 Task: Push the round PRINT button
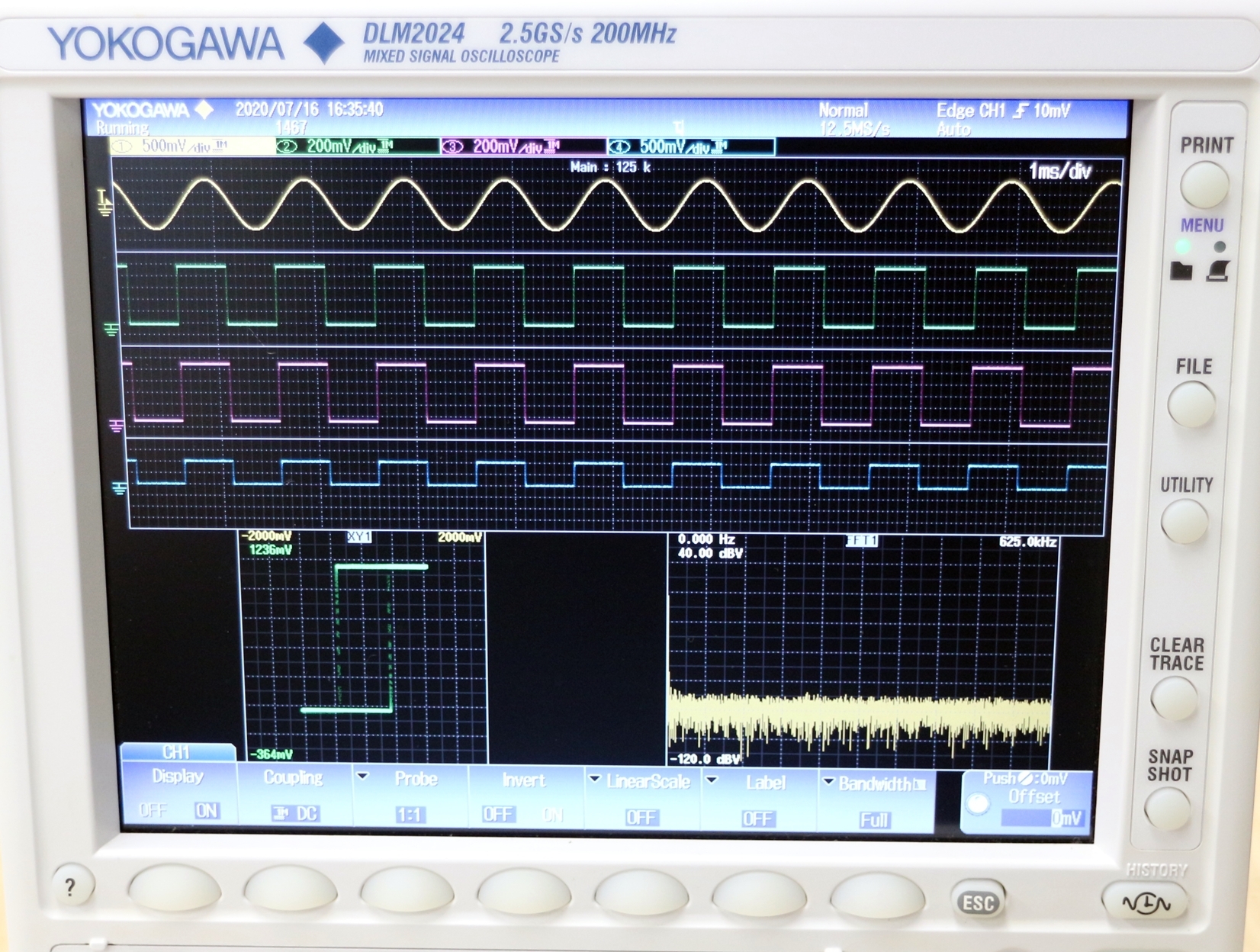1204,185
